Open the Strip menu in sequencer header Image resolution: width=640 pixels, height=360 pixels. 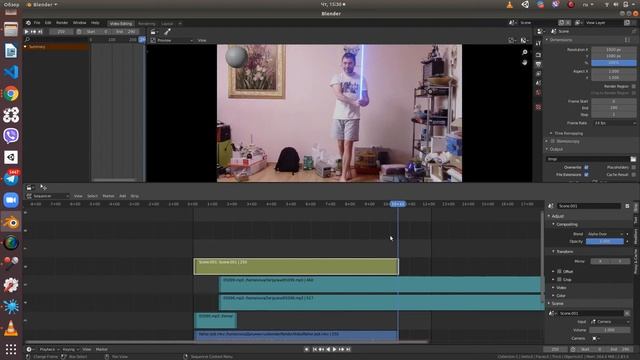[135, 196]
